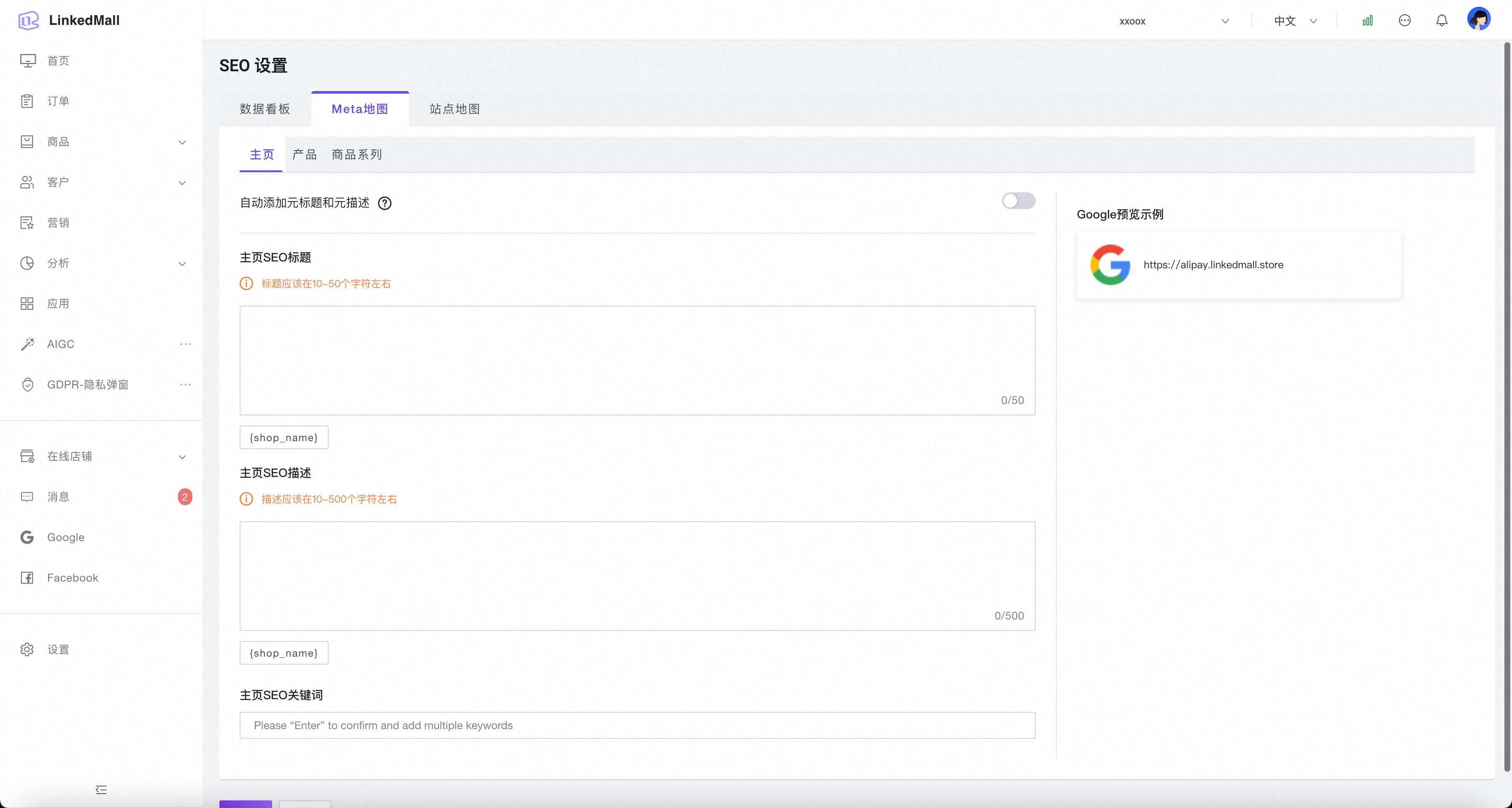Switch to the 站点地图 tab
The height and width of the screenshot is (808, 1512).
click(454, 109)
